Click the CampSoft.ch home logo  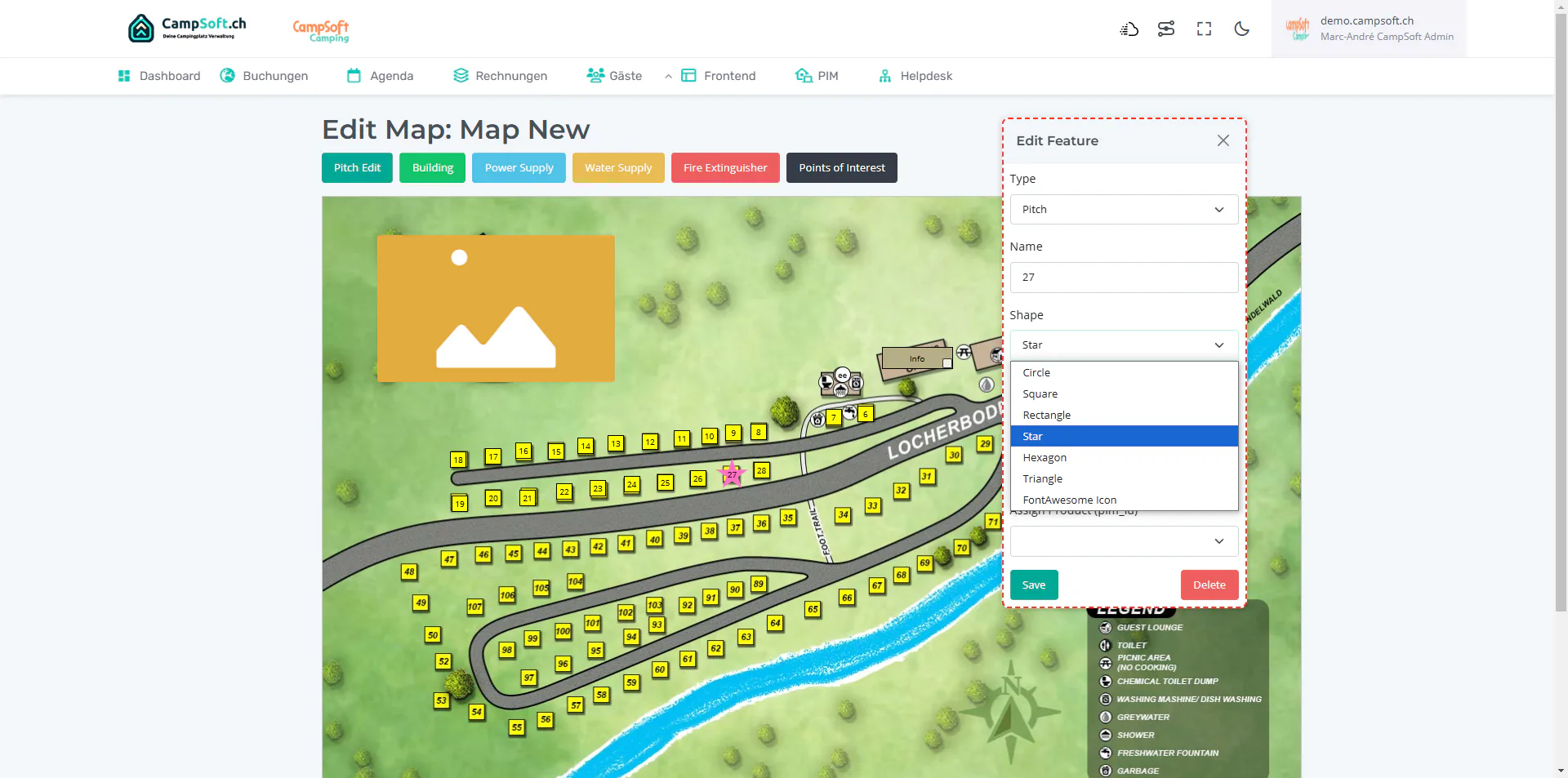click(187, 28)
